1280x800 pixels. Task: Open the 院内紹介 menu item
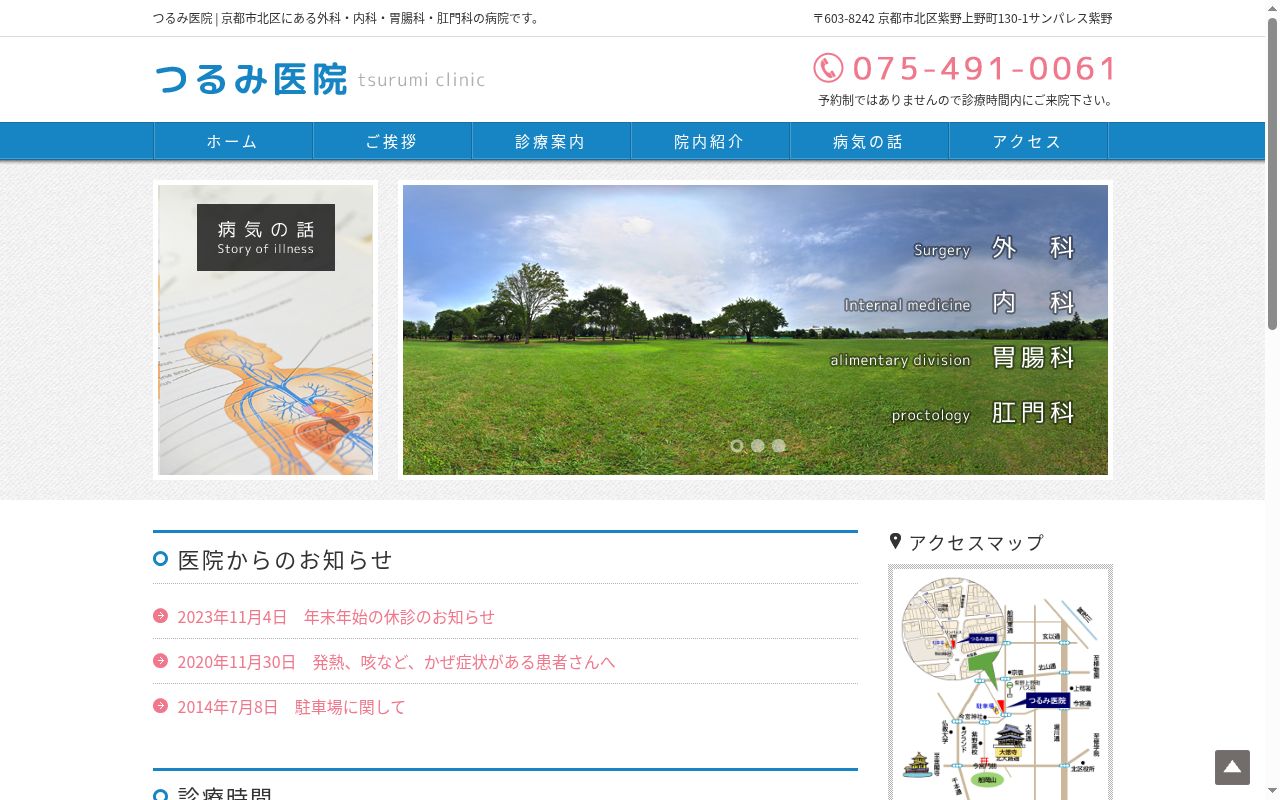coord(710,141)
